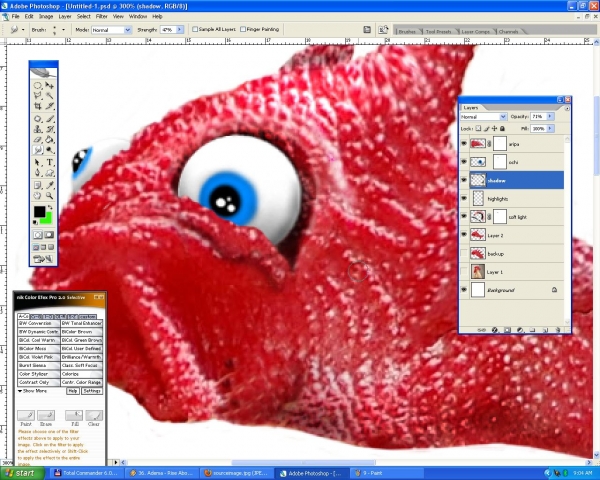Select the Paint Bucket tool
Image resolution: width=600 pixels, height=480 pixels.
pos(50,140)
